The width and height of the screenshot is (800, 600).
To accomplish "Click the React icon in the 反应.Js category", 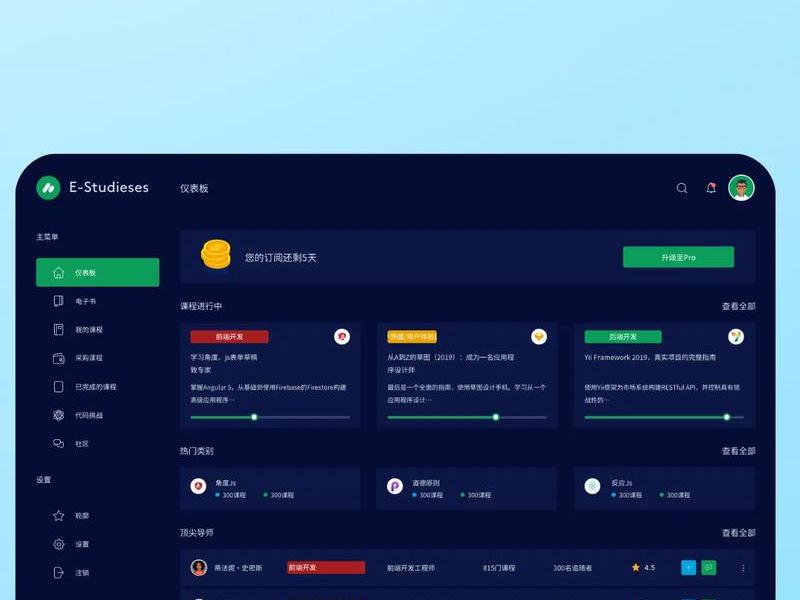I will 592,486.
